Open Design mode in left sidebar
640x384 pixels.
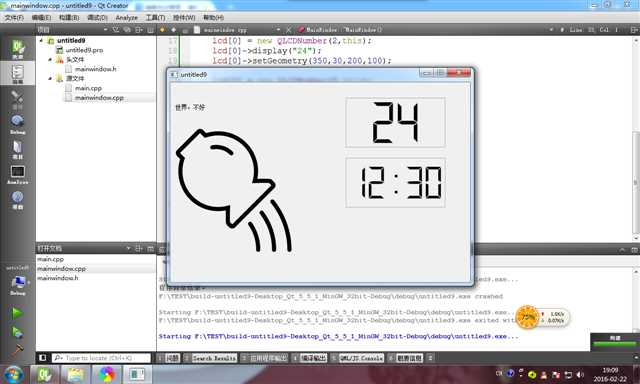click(18, 99)
